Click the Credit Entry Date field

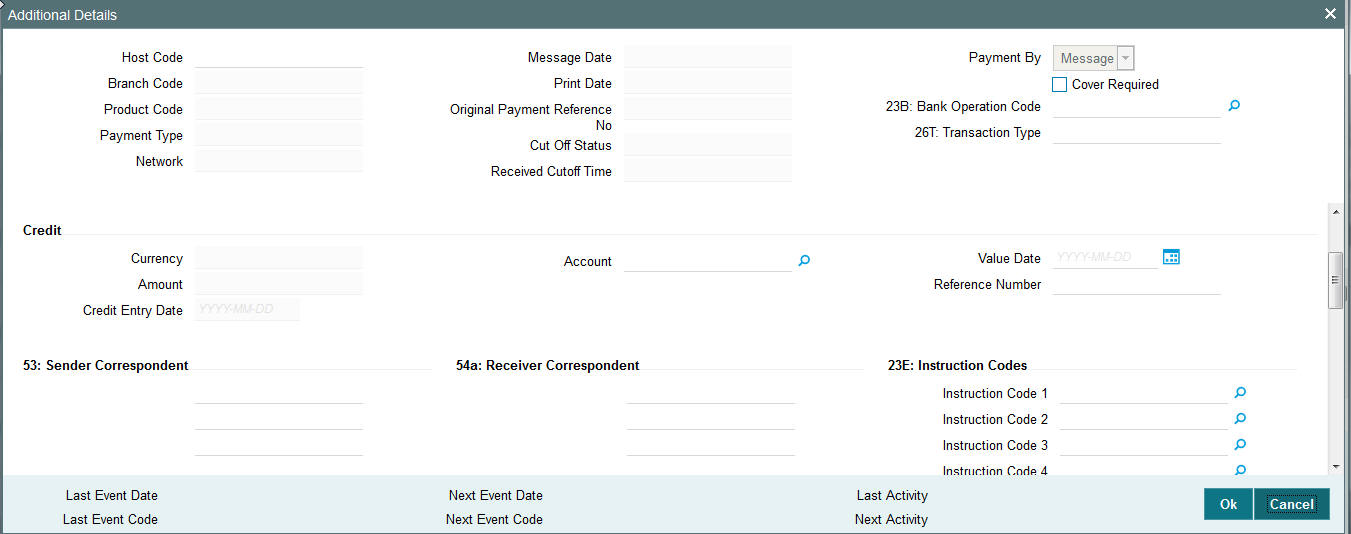pos(247,310)
